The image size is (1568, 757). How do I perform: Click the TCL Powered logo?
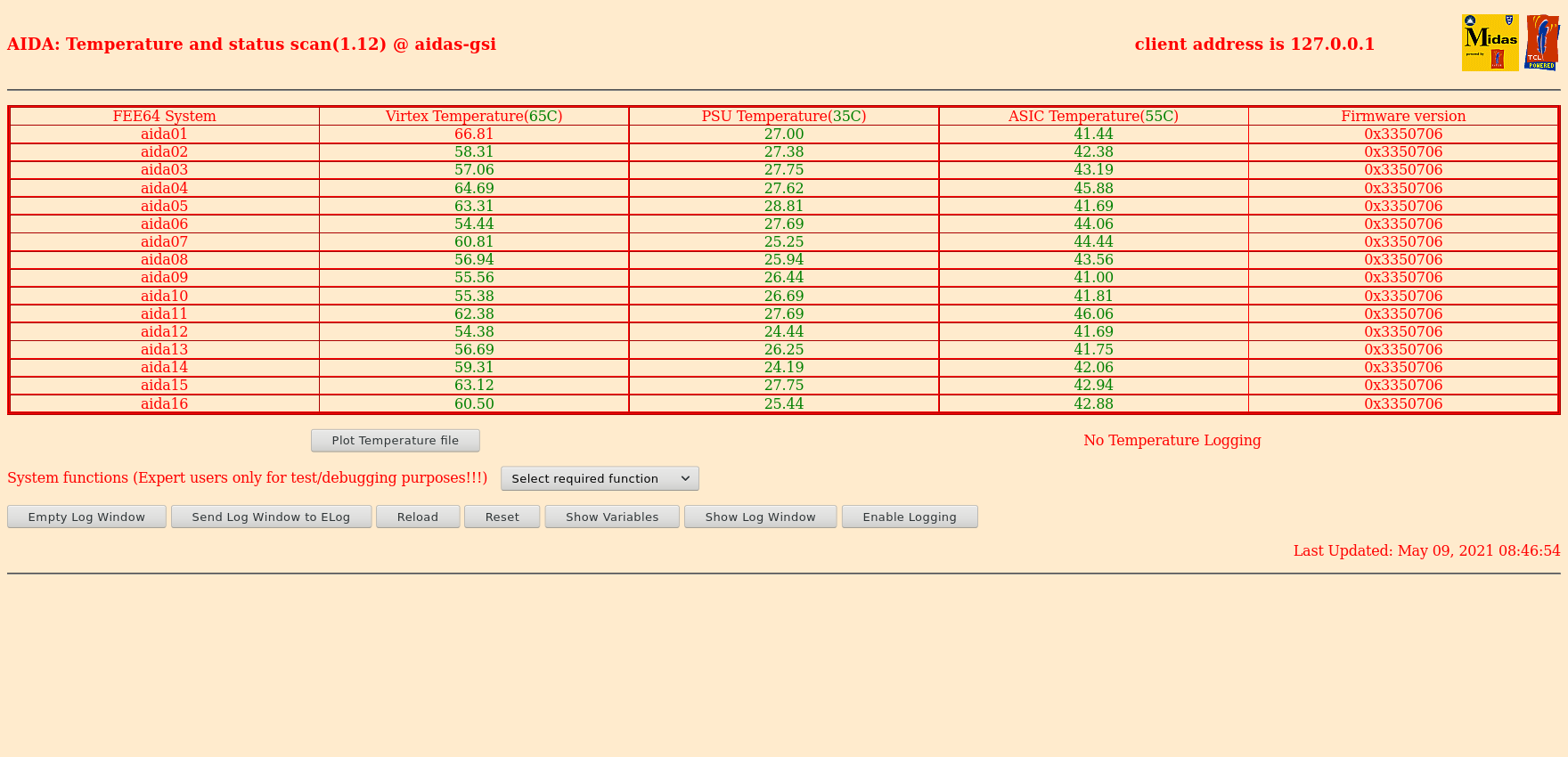point(1542,43)
